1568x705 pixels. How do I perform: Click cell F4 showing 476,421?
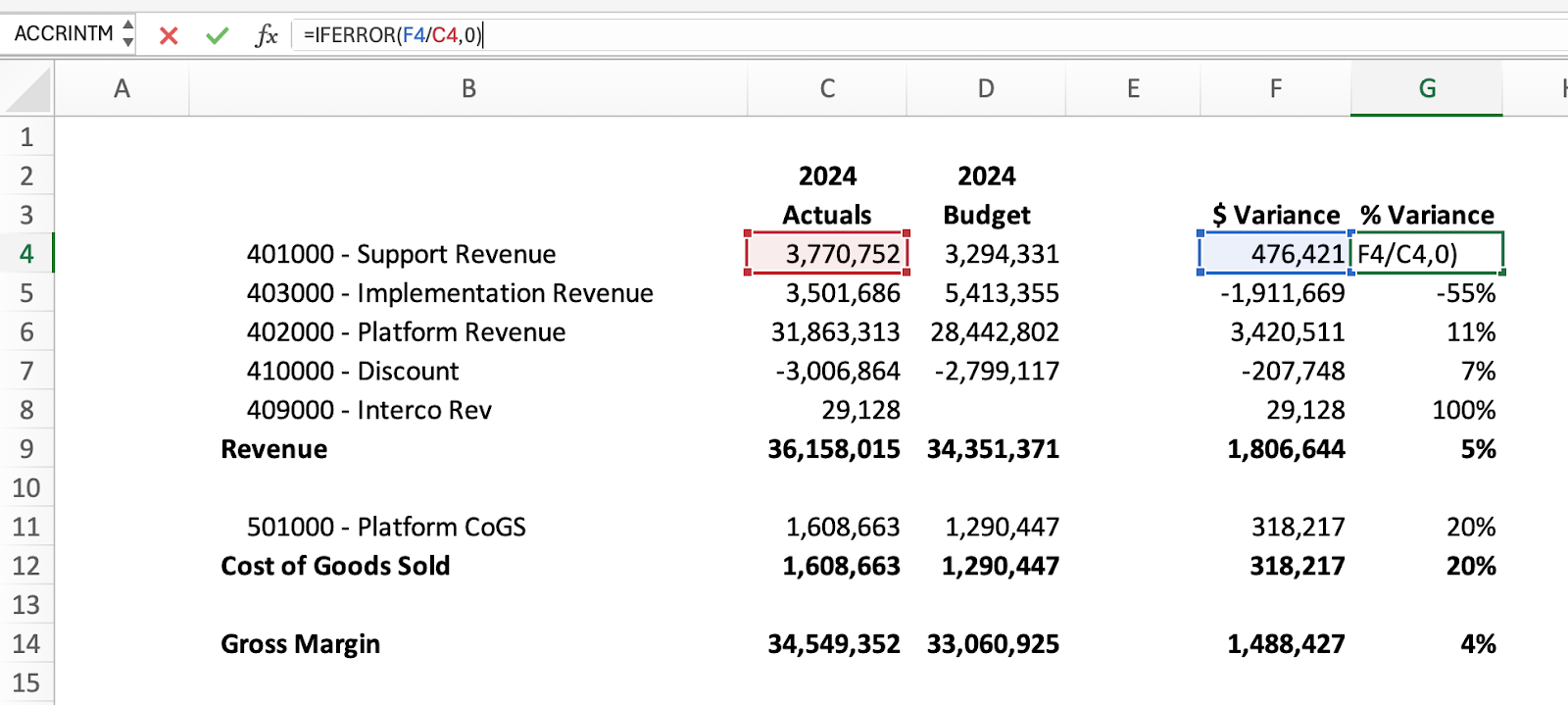coord(1275,254)
